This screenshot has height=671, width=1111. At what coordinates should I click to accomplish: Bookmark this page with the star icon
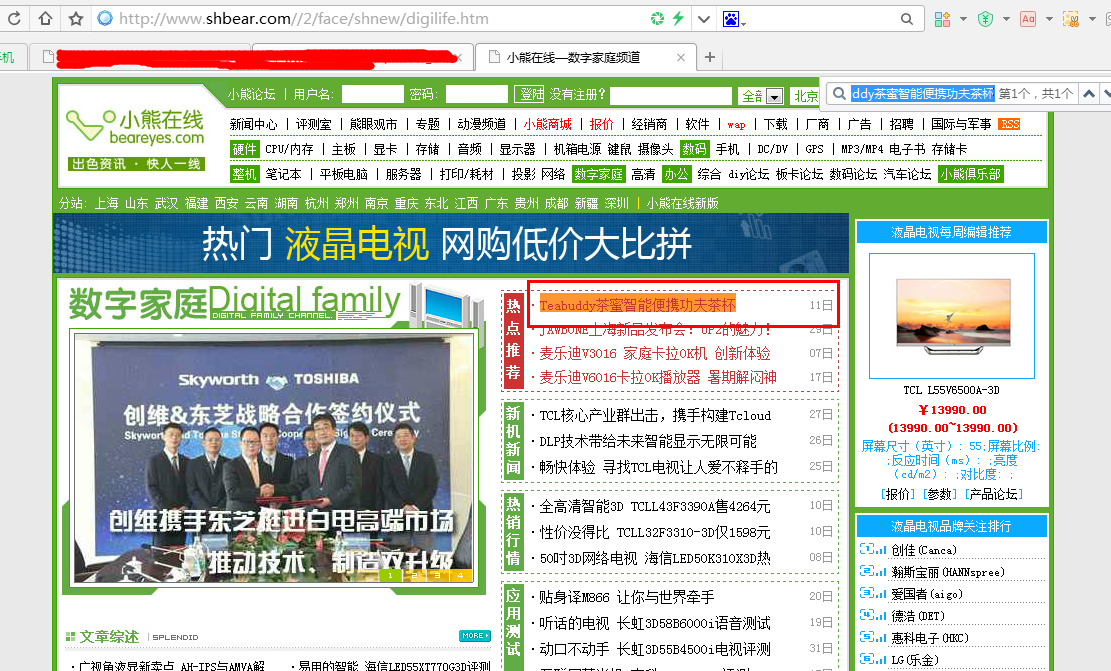76,18
